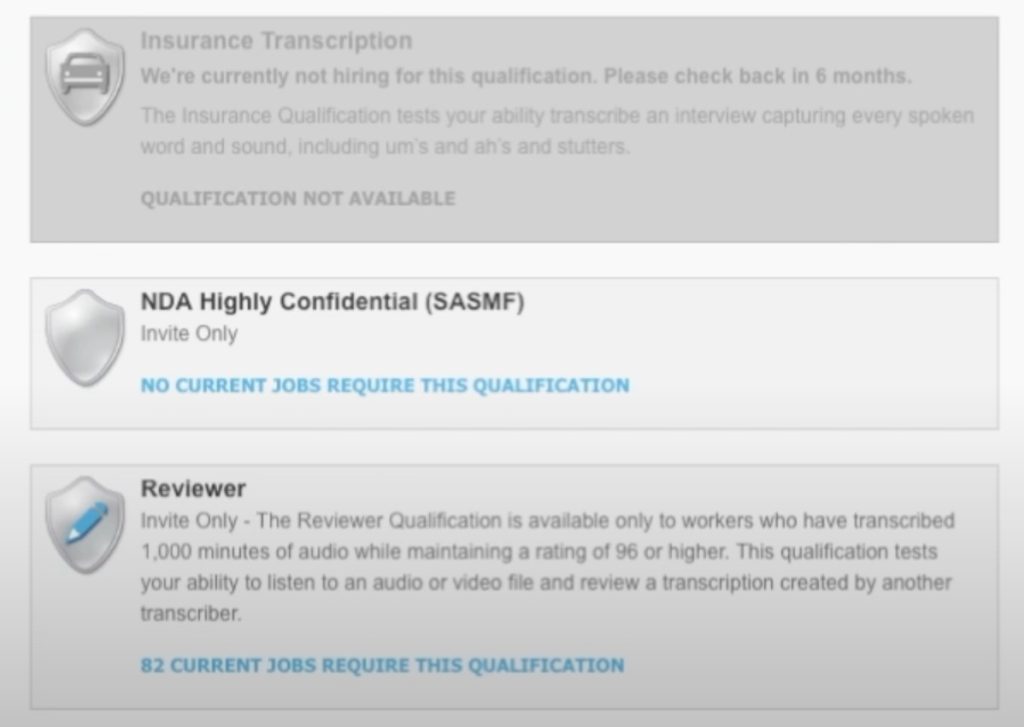Click the car shield icon for Insurance Transcription

coord(85,77)
